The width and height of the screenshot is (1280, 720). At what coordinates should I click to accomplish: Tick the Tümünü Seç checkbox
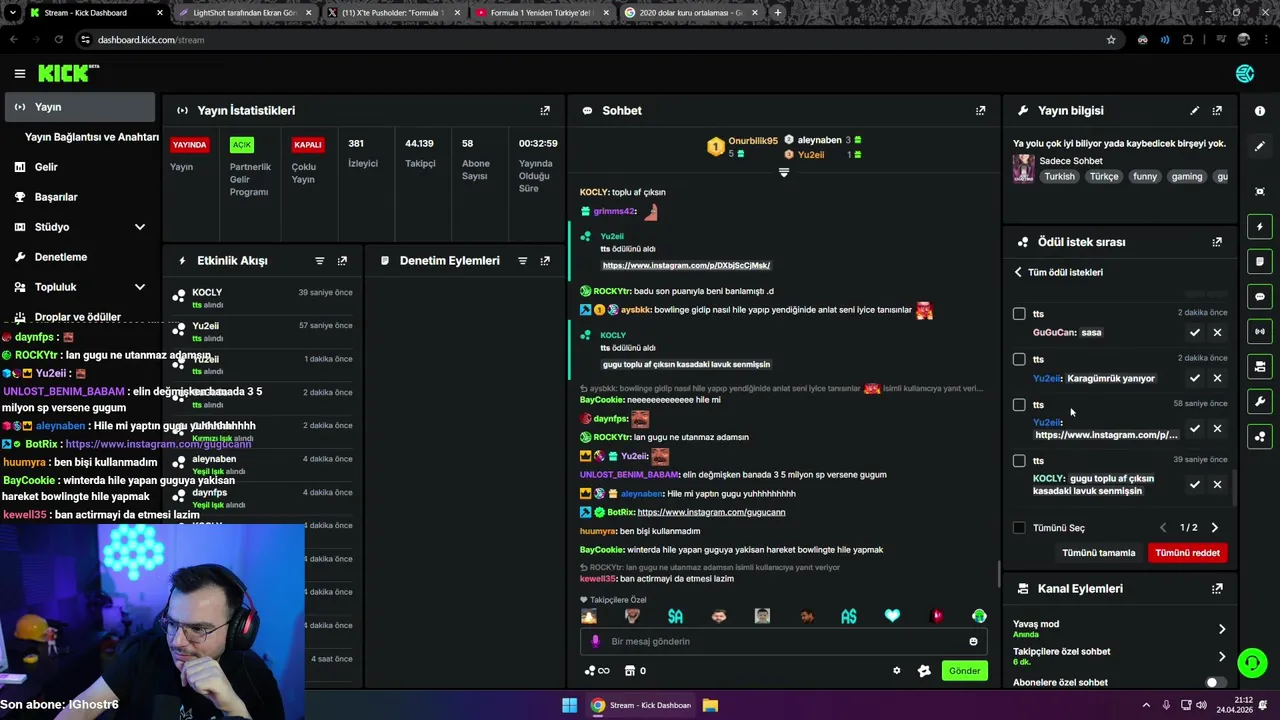(1019, 528)
